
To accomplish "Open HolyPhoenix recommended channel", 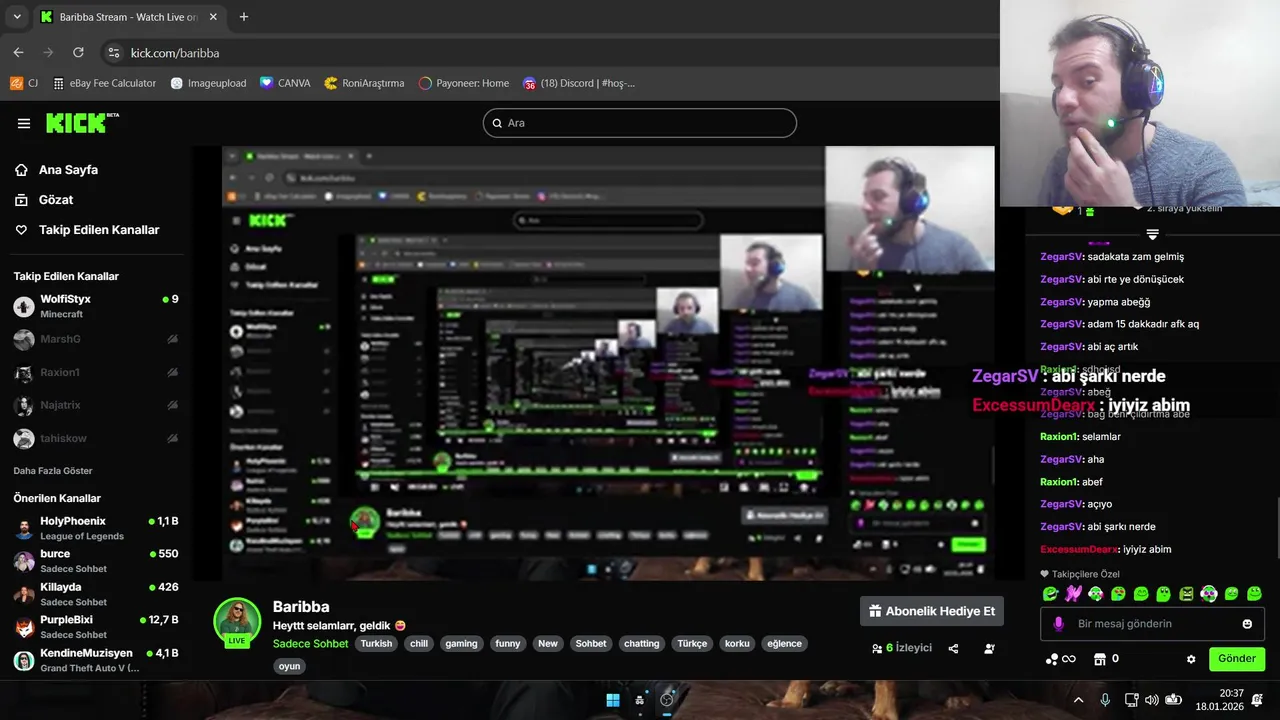I will 96,528.
